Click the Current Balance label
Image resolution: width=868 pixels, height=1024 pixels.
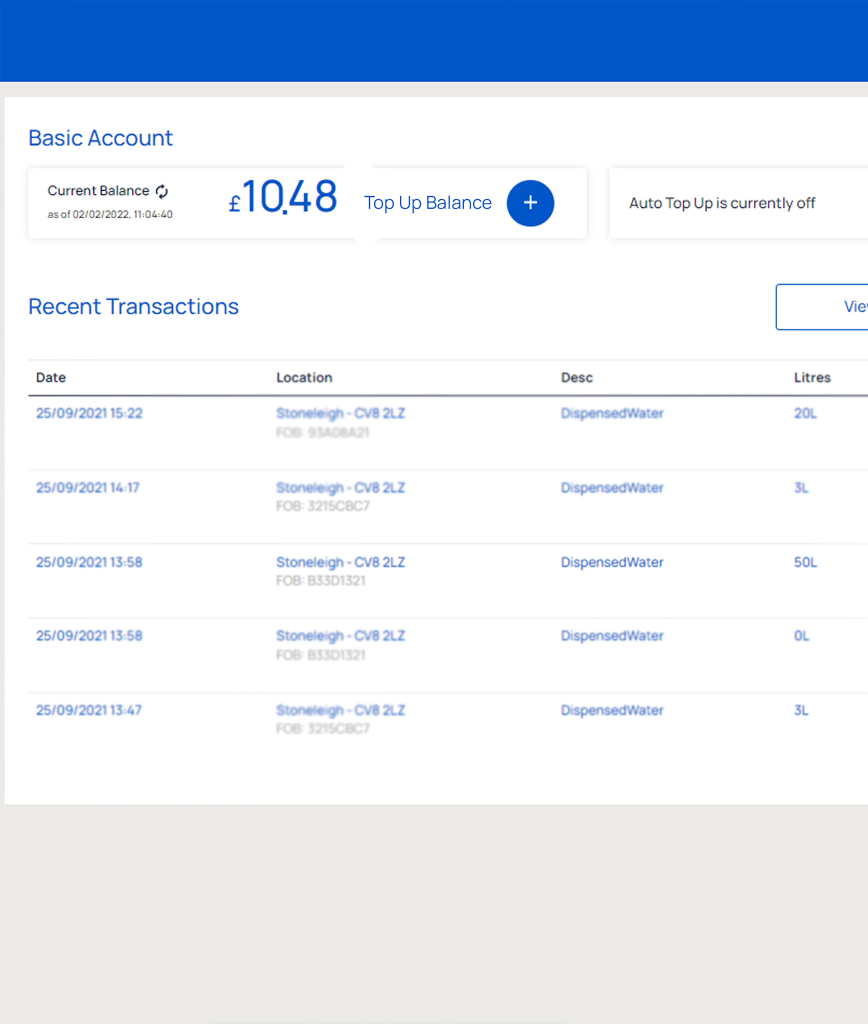point(99,191)
